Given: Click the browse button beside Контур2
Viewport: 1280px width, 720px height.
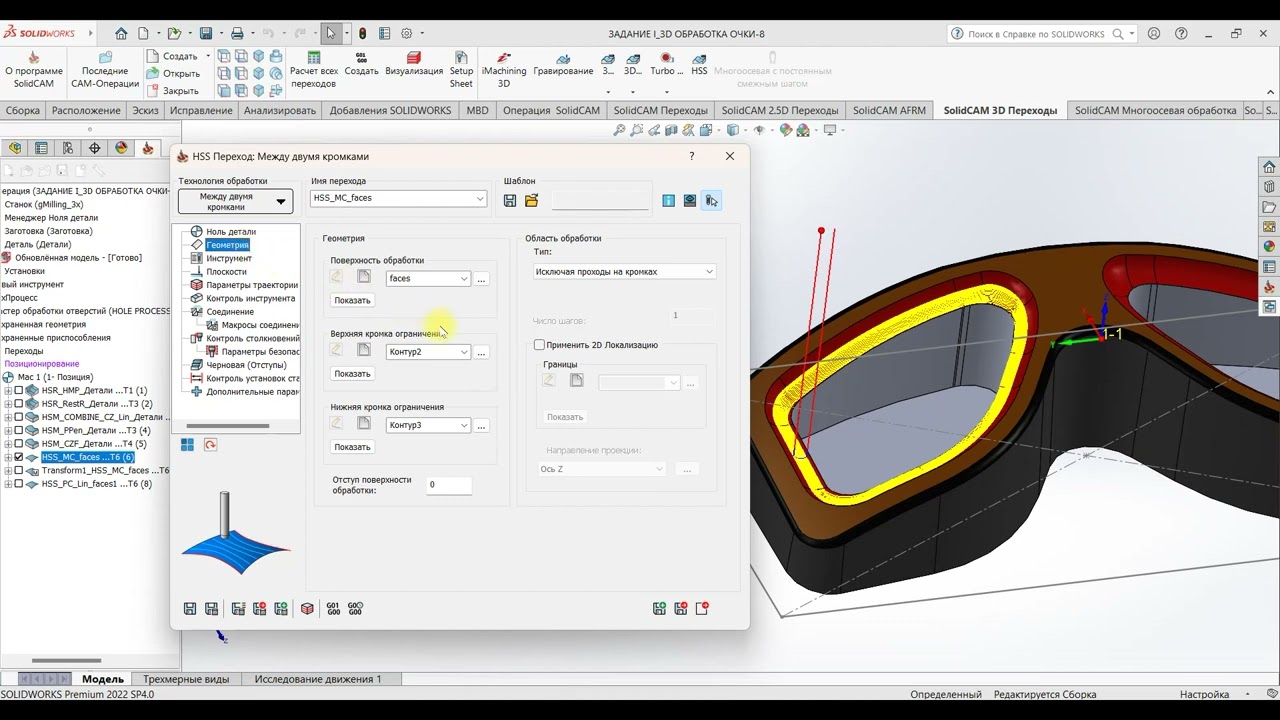Looking at the screenshot, I should coord(481,352).
